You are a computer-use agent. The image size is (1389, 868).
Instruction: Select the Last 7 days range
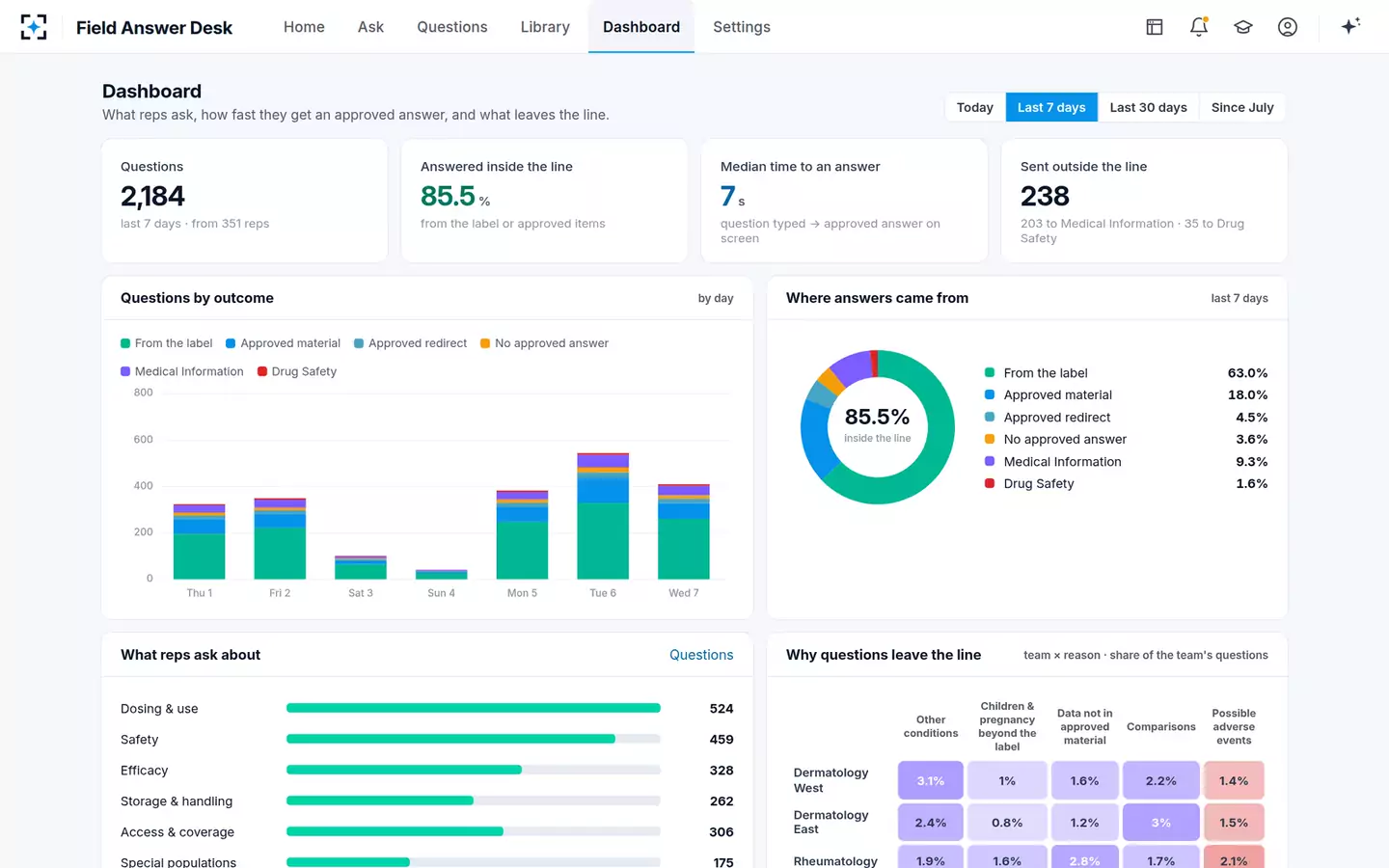point(1051,107)
